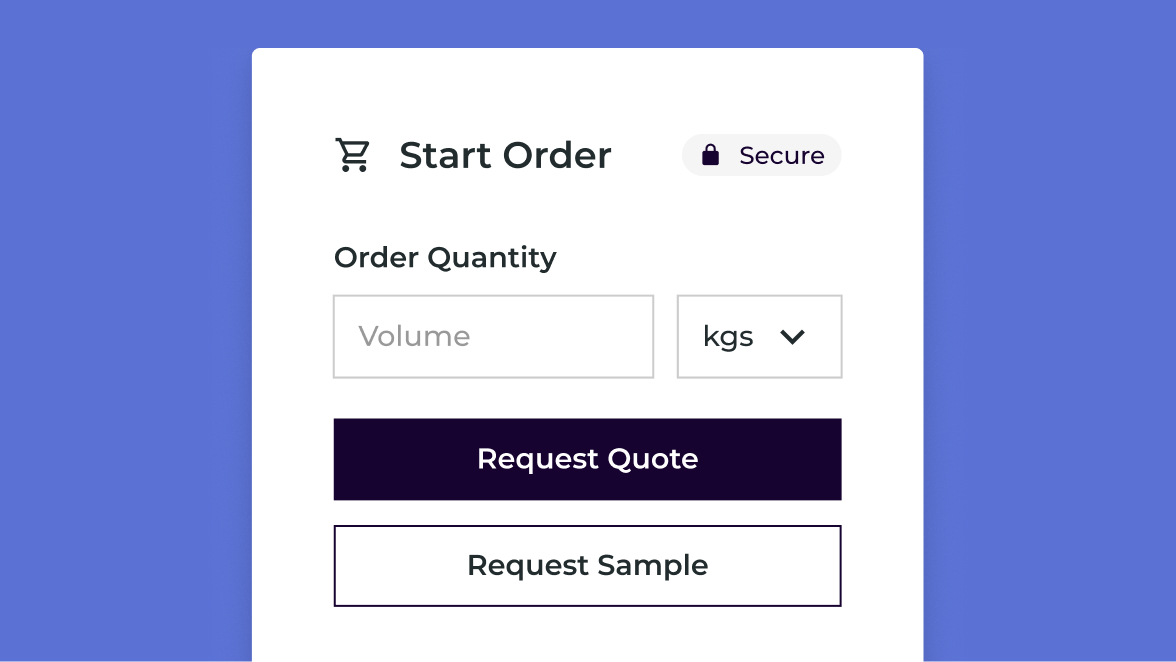Click the Request Quote label text
The image size is (1176, 662).
tap(587, 459)
